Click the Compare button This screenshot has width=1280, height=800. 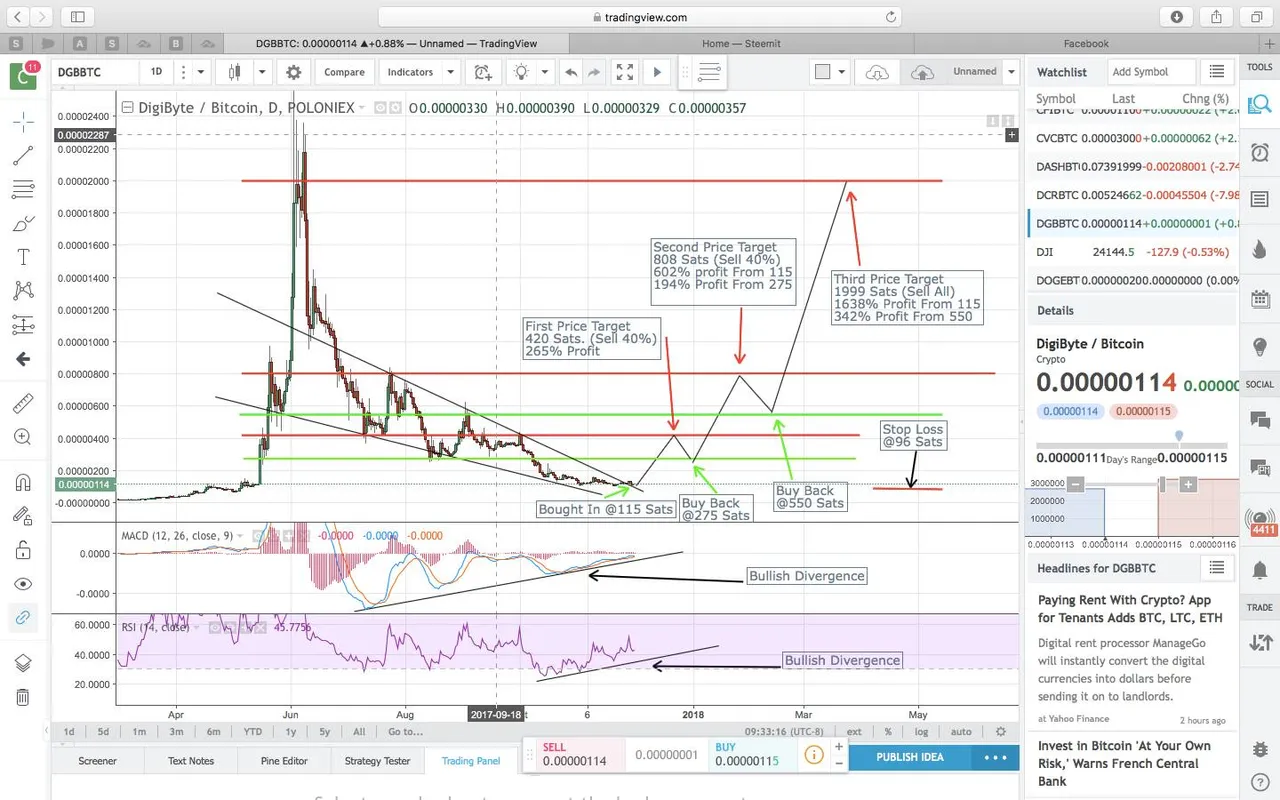pyautogui.click(x=344, y=72)
